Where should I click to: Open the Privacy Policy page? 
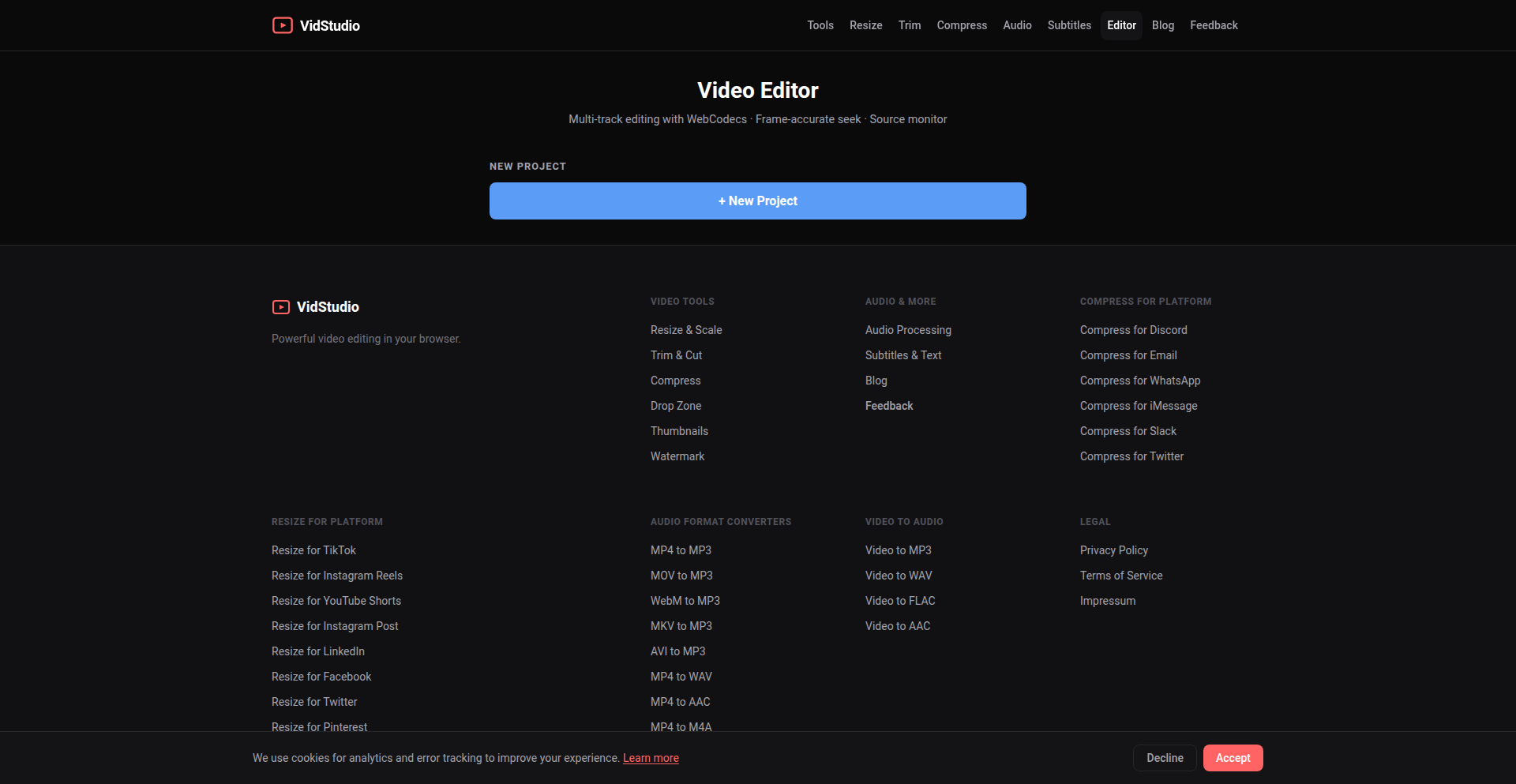coord(1114,550)
